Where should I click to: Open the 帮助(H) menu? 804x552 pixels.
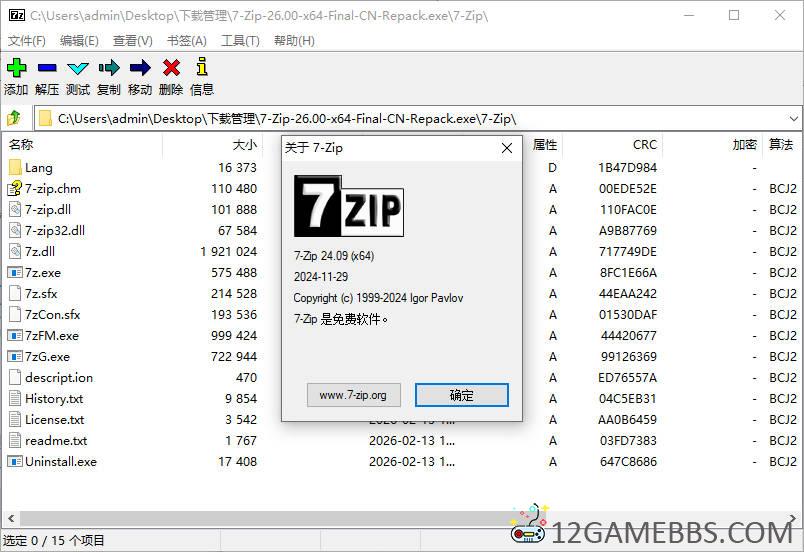point(294,40)
